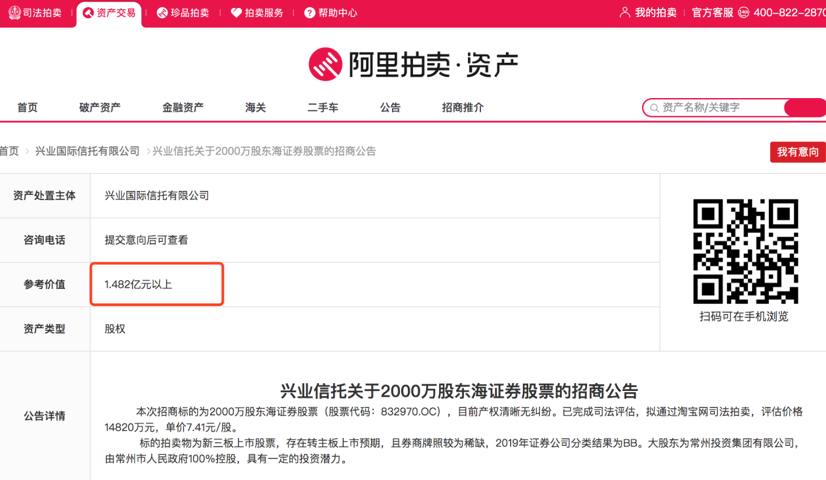Click the 珍品拍卖 gavel icon
This screenshot has width=826, height=480.
[162, 13]
